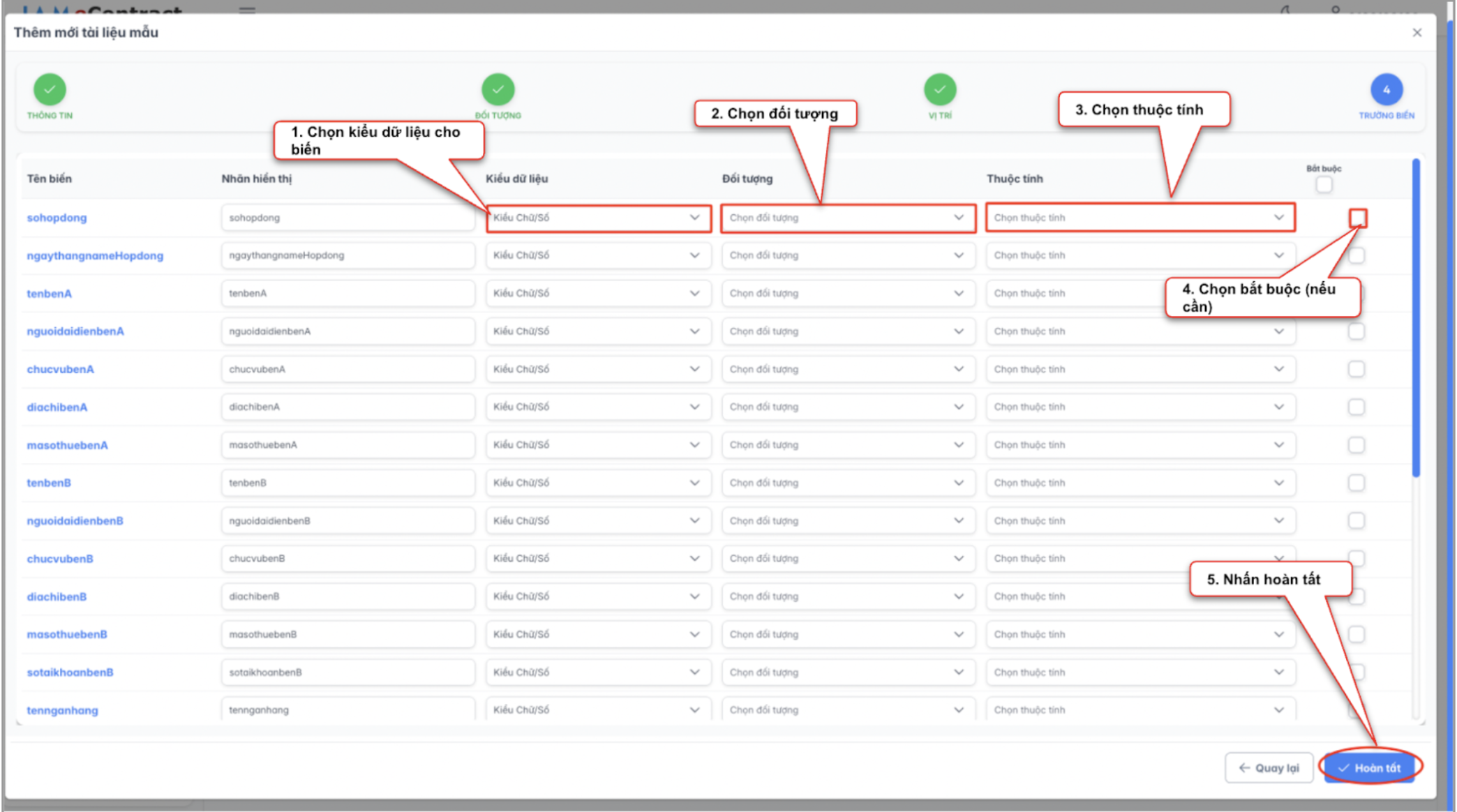This screenshot has height=812, width=1457.
Task: Toggle the Bắt buộc header checkbox
Action: pyautogui.click(x=1324, y=185)
